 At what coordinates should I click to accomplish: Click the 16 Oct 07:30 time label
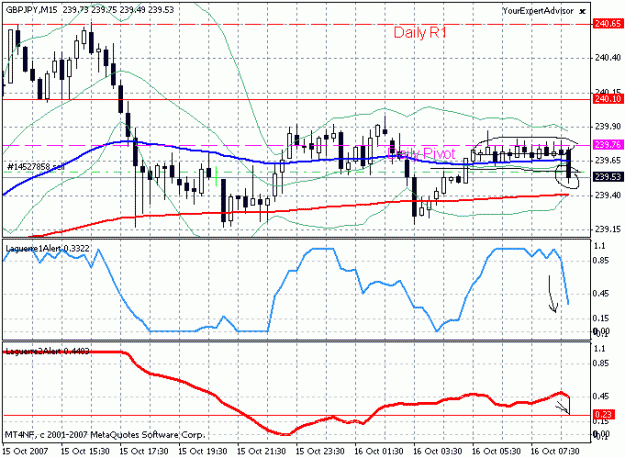tap(555, 452)
